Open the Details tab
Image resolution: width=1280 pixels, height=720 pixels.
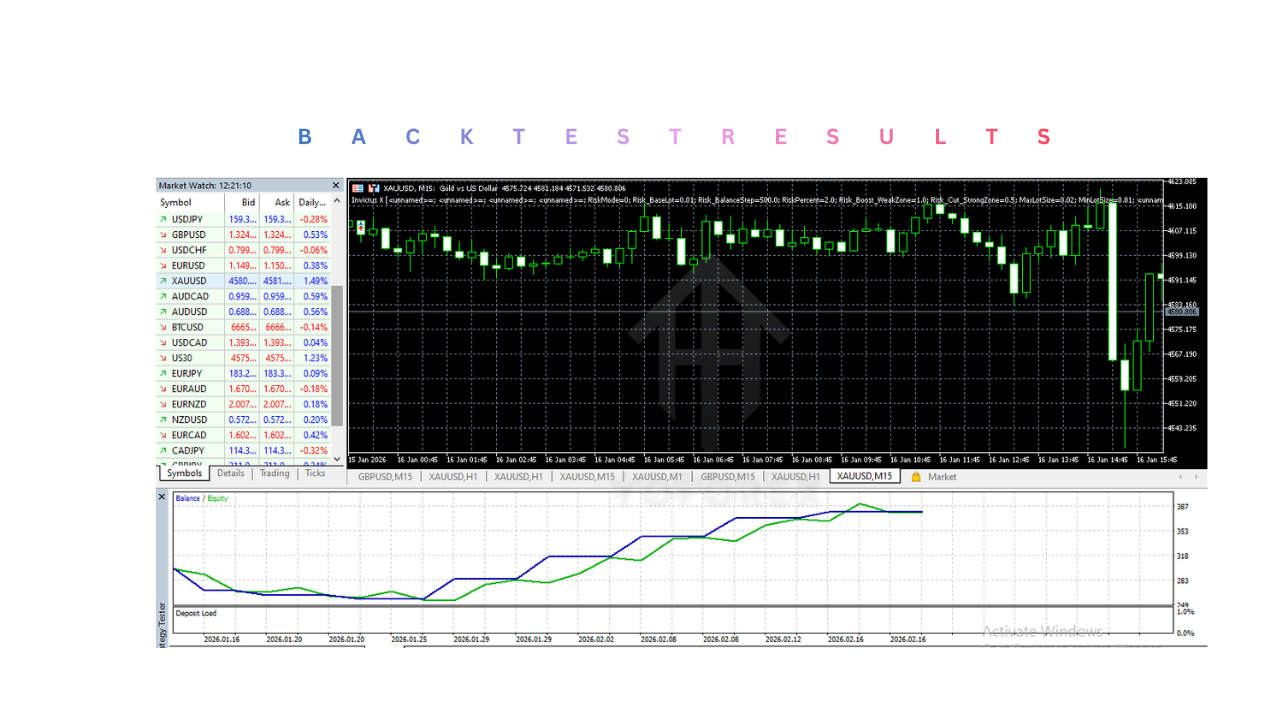tap(230, 473)
